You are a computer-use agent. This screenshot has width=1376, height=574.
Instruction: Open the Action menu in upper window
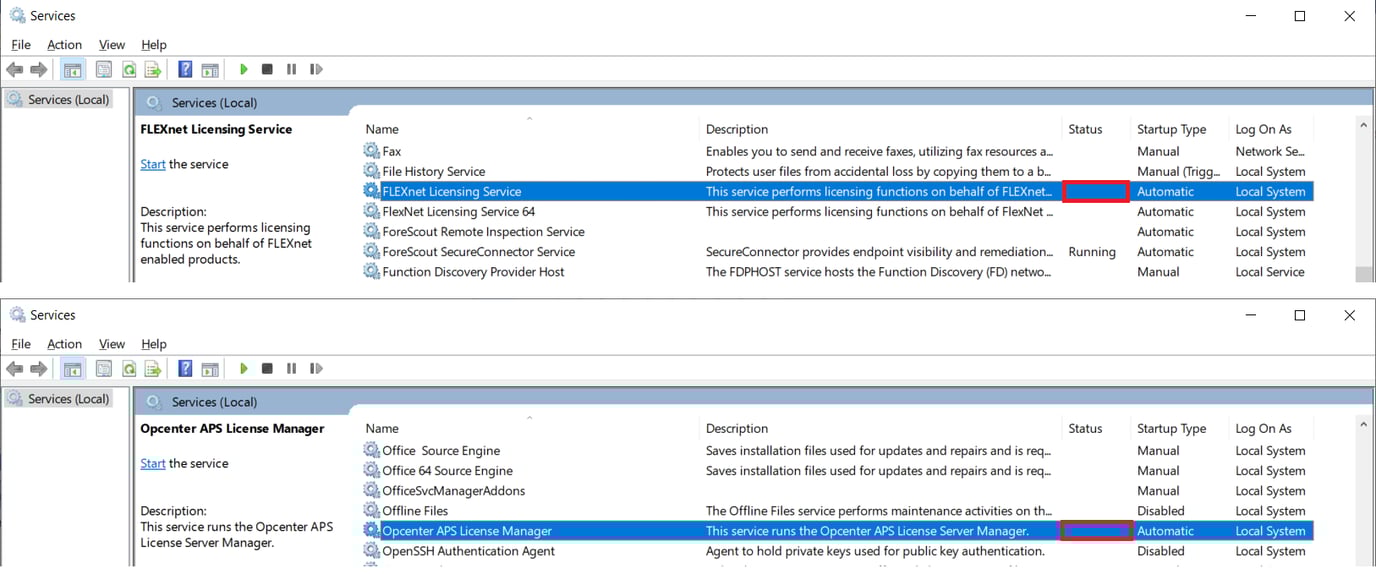click(x=64, y=45)
